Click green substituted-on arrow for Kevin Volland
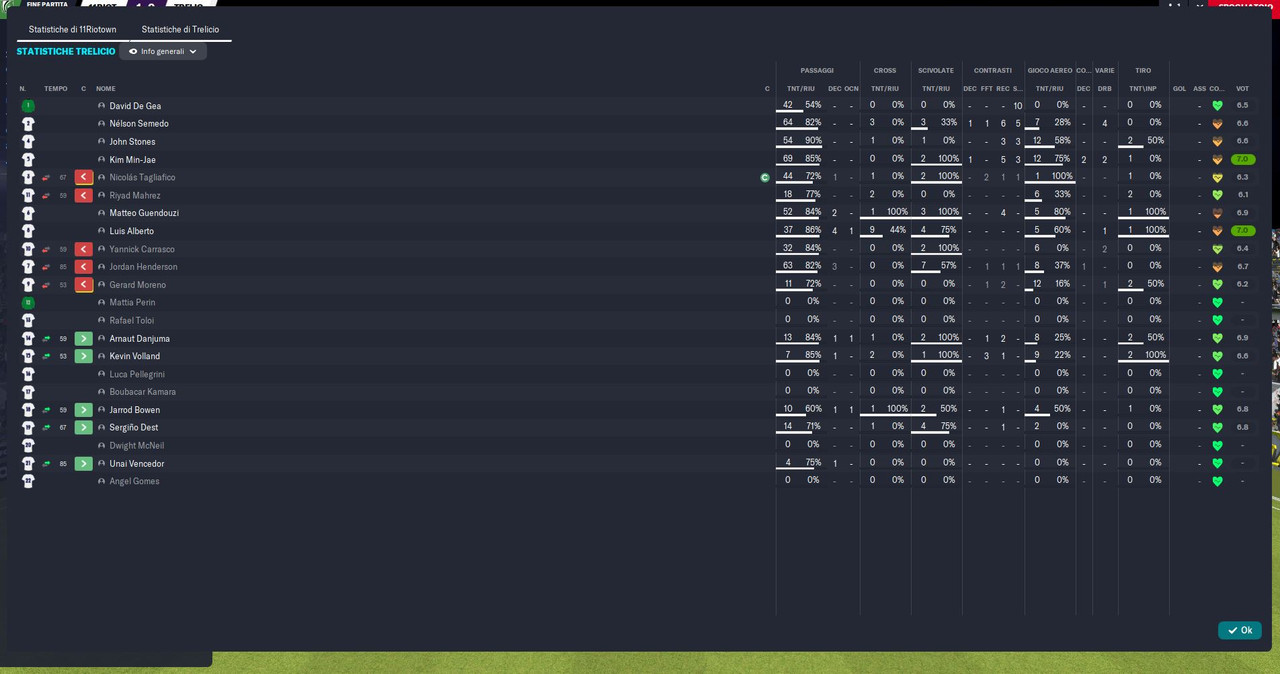Screen dimensions: 1280x674 (84, 356)
